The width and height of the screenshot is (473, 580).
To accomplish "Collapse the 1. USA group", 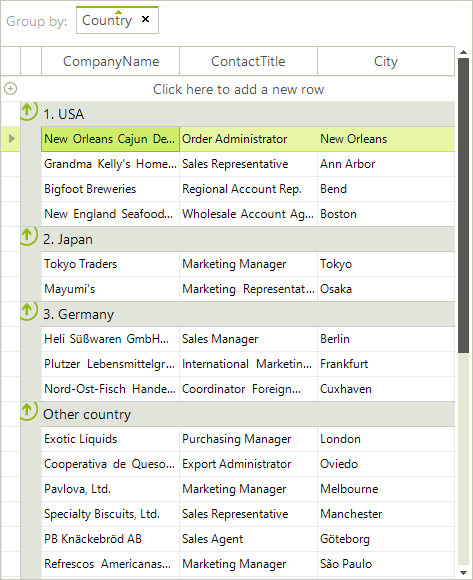I will click(x=28, y=111).
